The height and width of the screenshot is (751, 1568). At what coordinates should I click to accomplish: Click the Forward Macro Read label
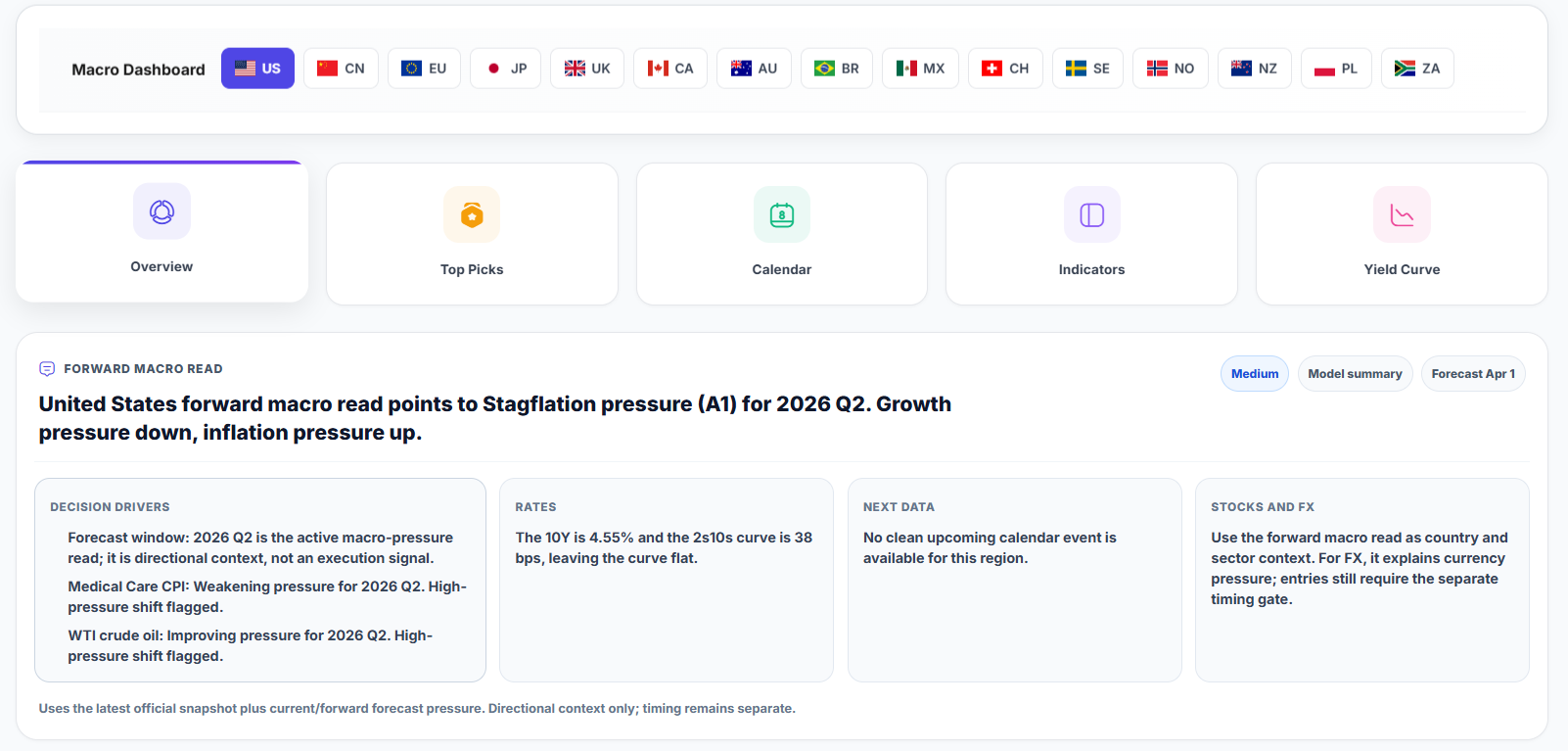pos(143,369)
